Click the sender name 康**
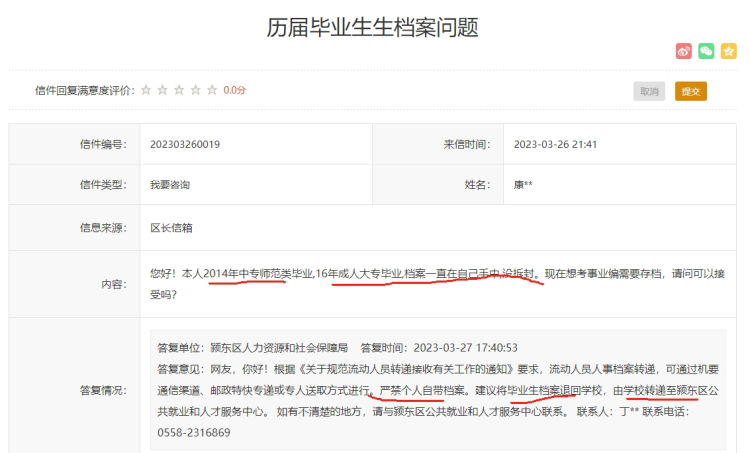The image size is (750, 453). point(523,185)
